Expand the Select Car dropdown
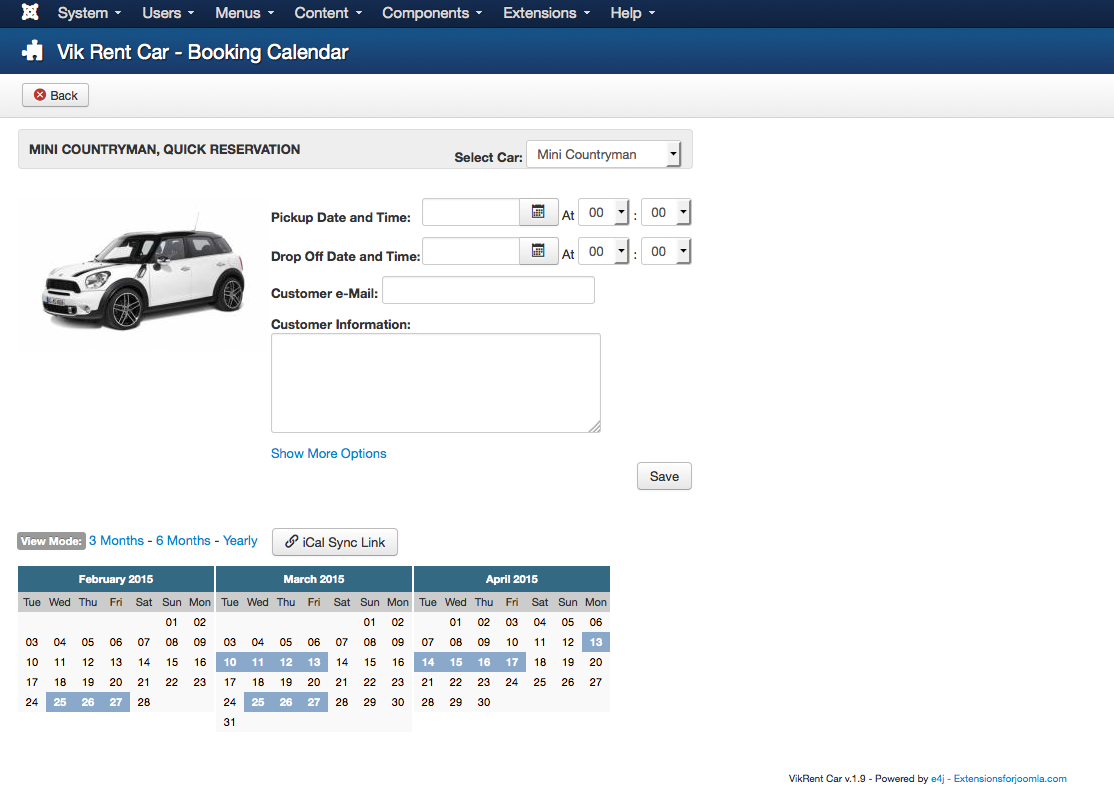 (x=603, y=154)
